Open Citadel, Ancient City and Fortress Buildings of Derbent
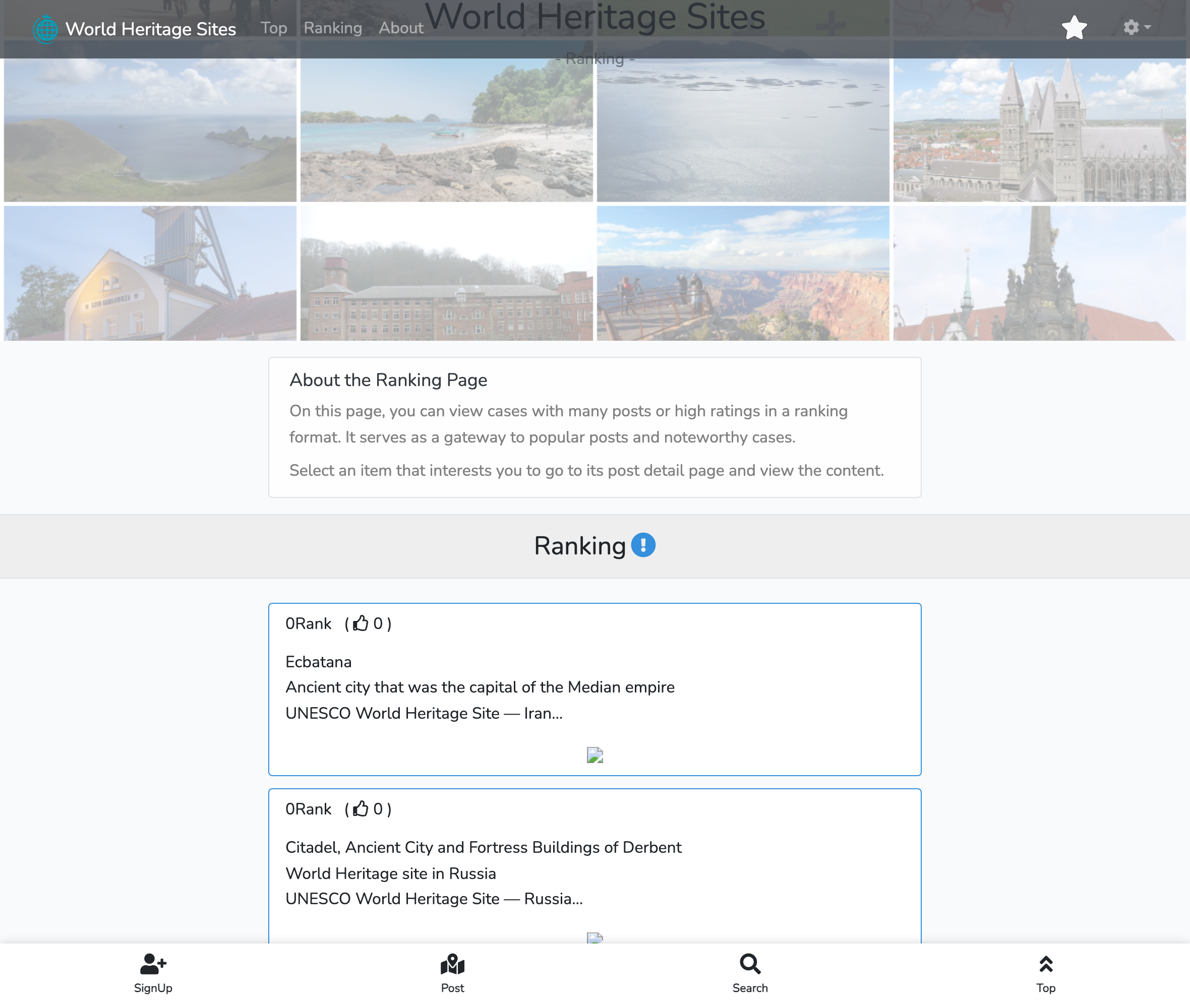 point(484,847)
